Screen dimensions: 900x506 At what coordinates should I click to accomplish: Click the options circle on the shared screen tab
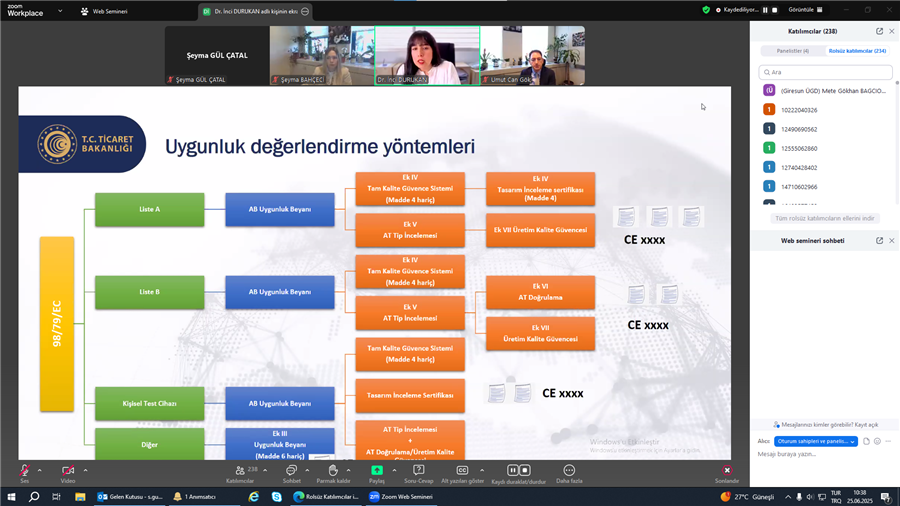(x=305, y=11)
